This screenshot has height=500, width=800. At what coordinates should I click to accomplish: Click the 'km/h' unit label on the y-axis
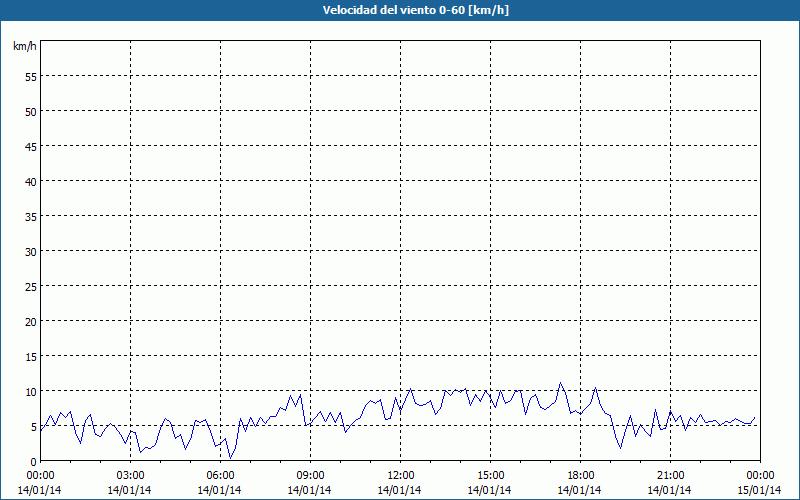pyautogui.click(x=24, y=46)
